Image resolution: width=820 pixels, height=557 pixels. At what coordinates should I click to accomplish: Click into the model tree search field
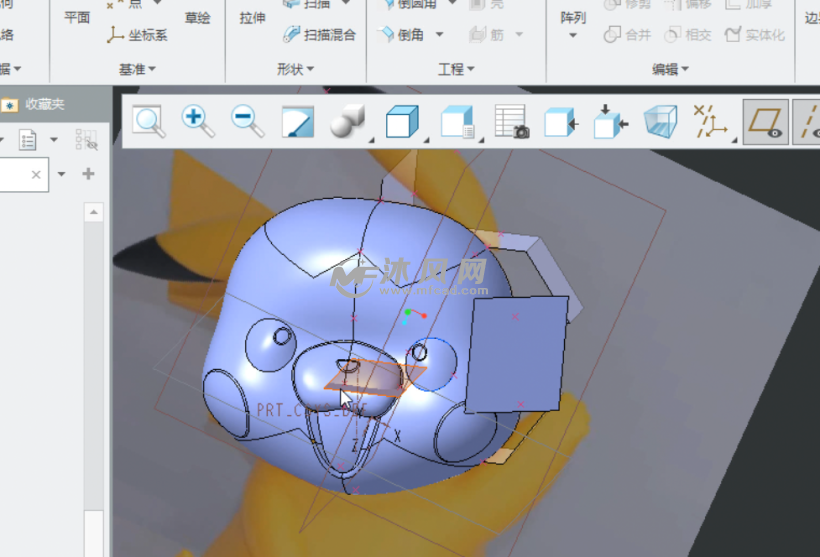point(22,174)
